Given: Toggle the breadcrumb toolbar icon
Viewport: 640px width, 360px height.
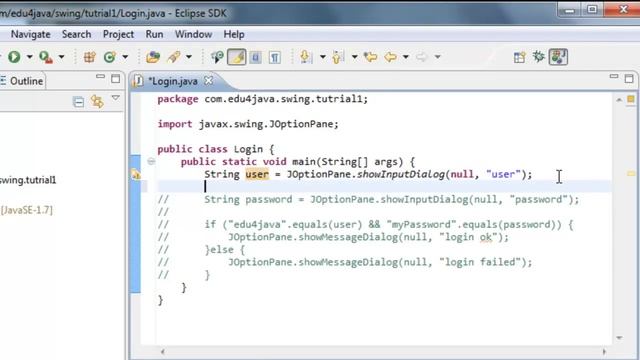Looking at the screenshot, I should click(x=217, y=57).
